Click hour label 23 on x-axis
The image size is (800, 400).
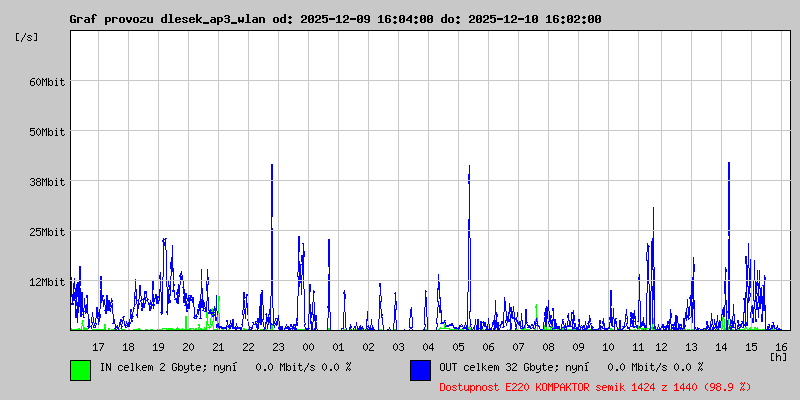click(278, 347)
